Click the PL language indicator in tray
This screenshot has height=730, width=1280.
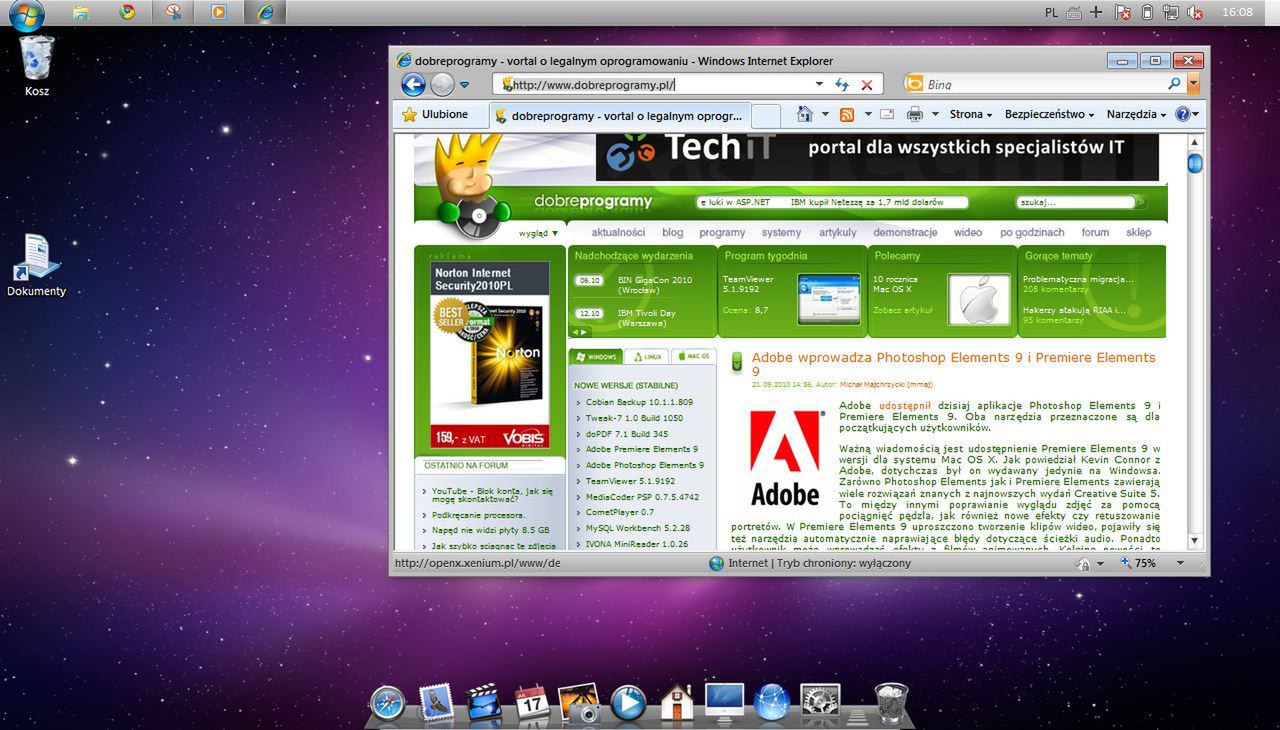click(x=1051, y=12)
